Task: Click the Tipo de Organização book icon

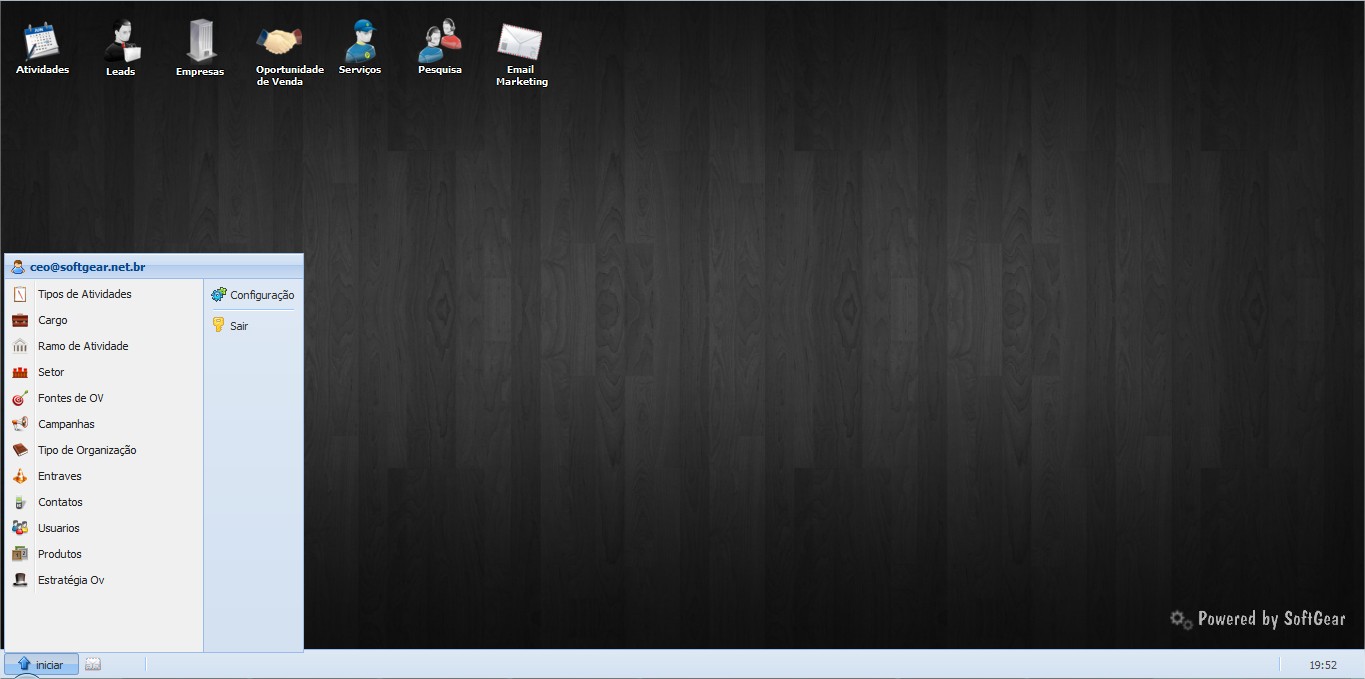Action: tap(20, 450)
